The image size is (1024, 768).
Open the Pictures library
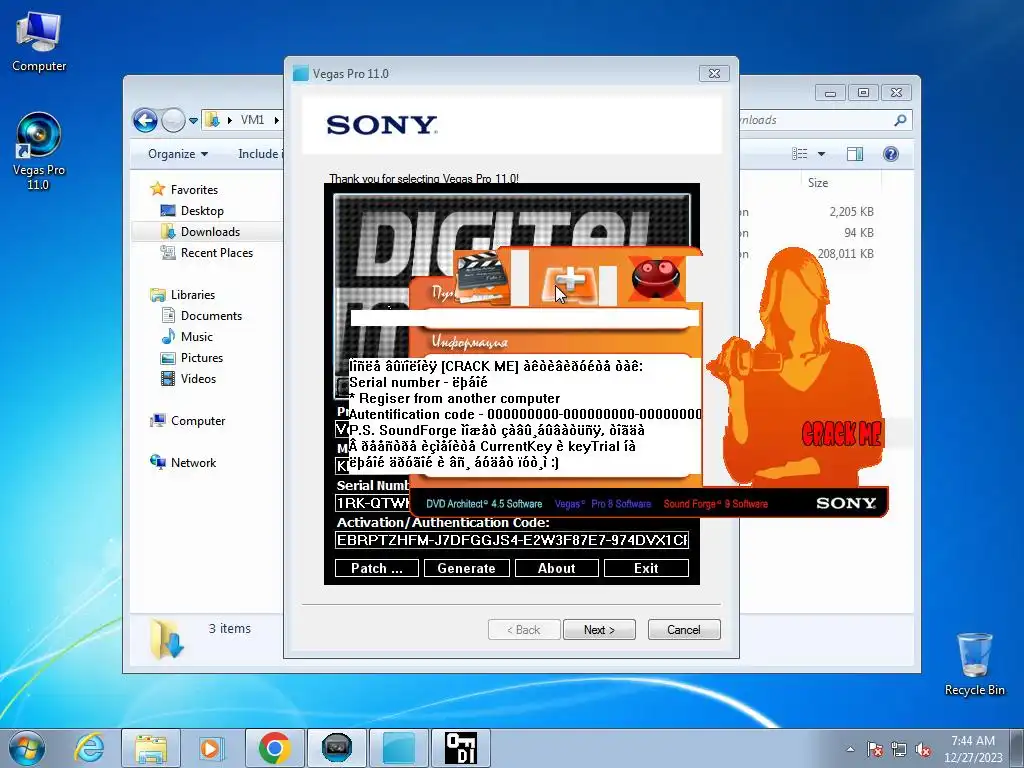pos(202,358)
